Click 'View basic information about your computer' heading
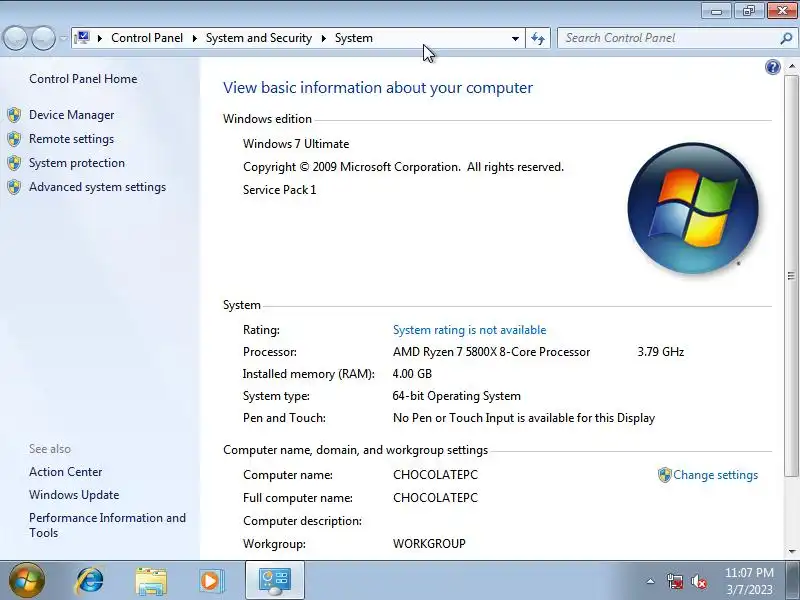Viewport: 800px width, 600px height. coord(378,88)
